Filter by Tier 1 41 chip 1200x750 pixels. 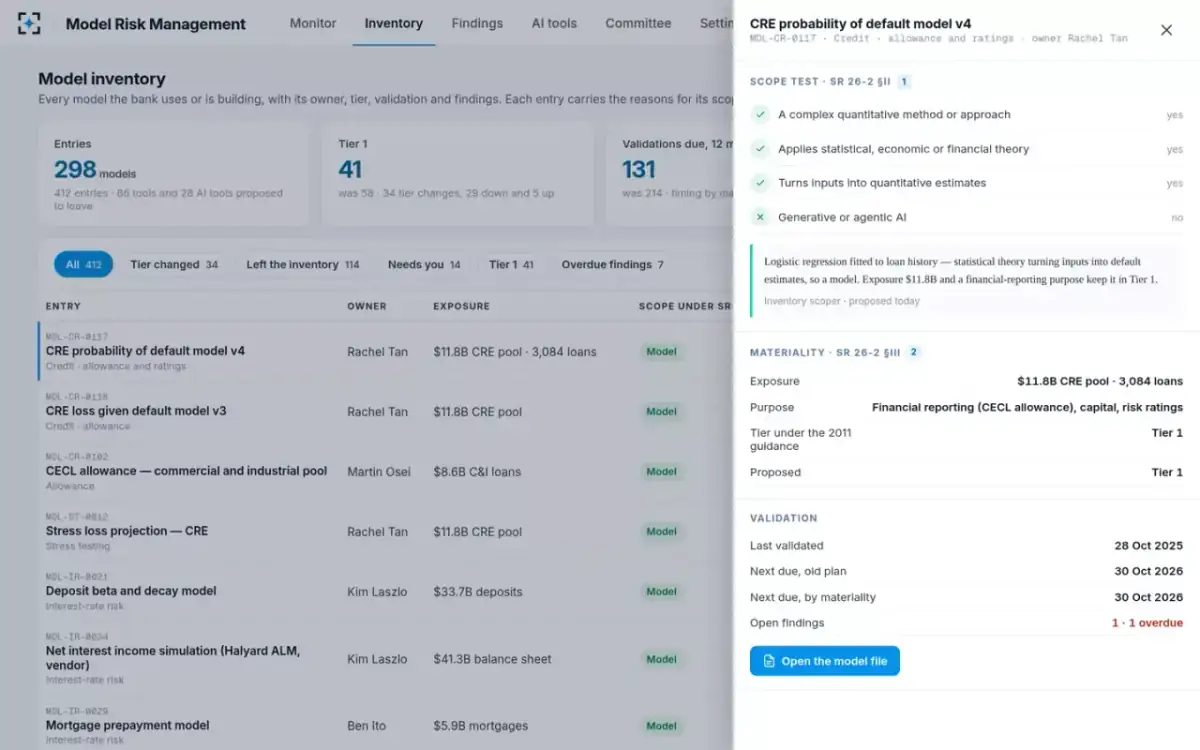tap(511, 265)
